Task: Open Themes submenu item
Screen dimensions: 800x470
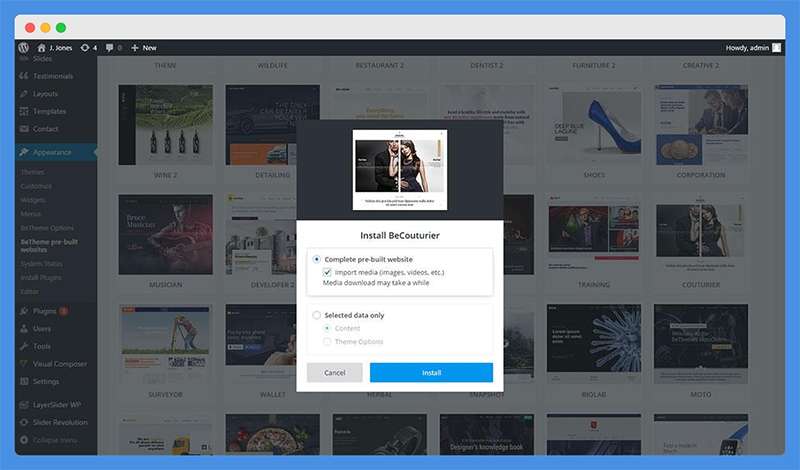Action: point(32,172)
